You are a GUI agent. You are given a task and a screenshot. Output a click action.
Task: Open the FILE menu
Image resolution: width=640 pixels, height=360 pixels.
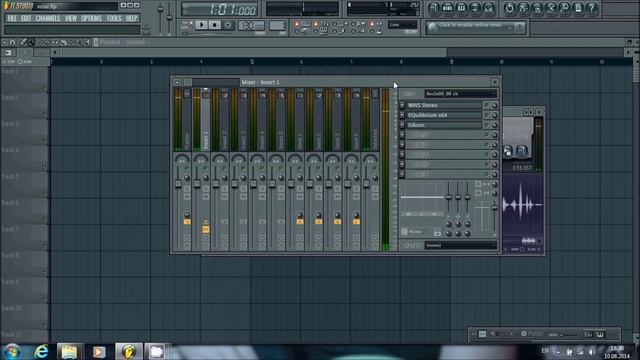click(12, 18)
